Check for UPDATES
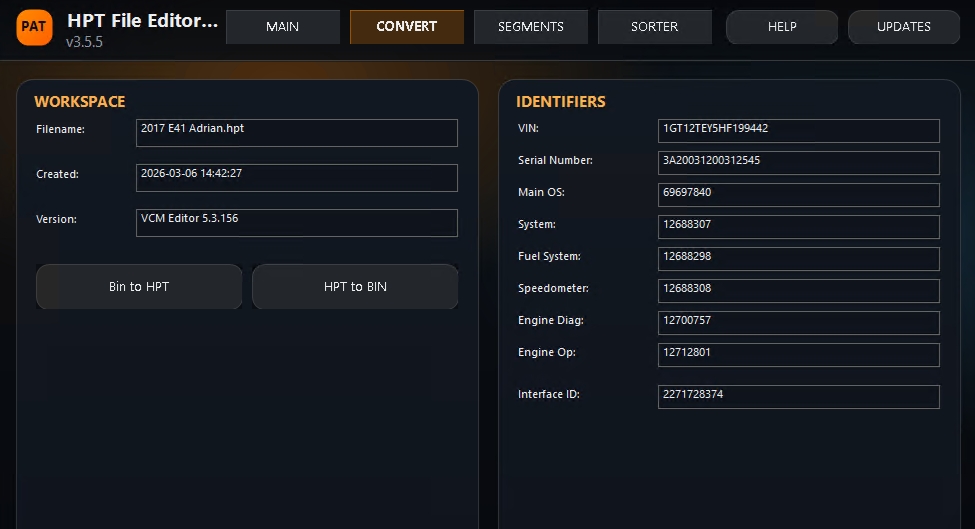Viewport: 975px width, 529px height. click(x=903, y=27)
